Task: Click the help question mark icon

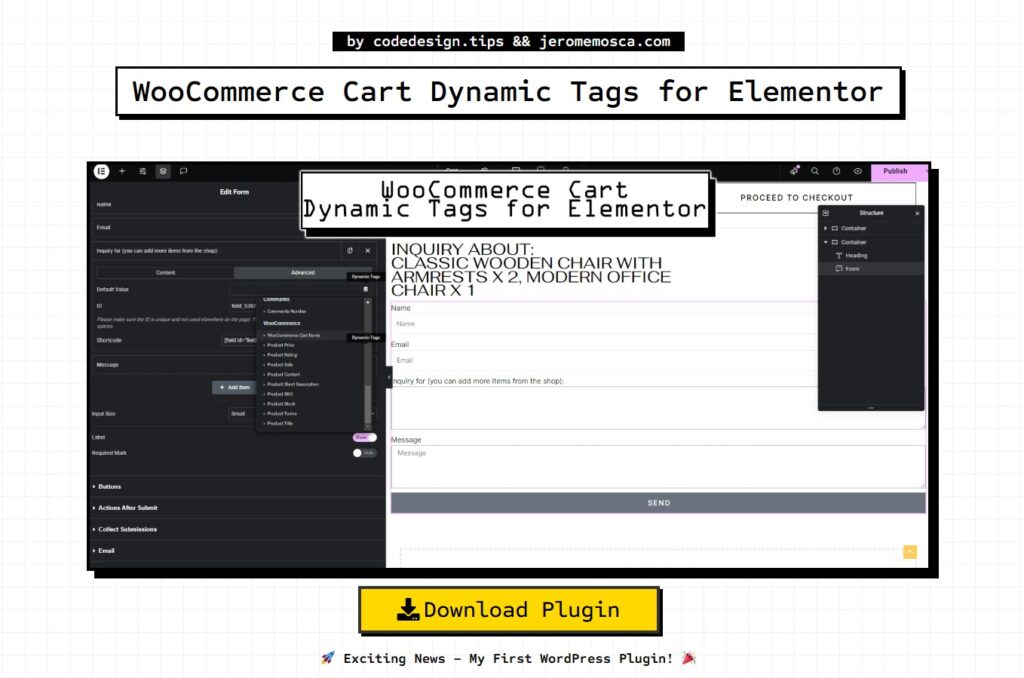Action: 836,171
